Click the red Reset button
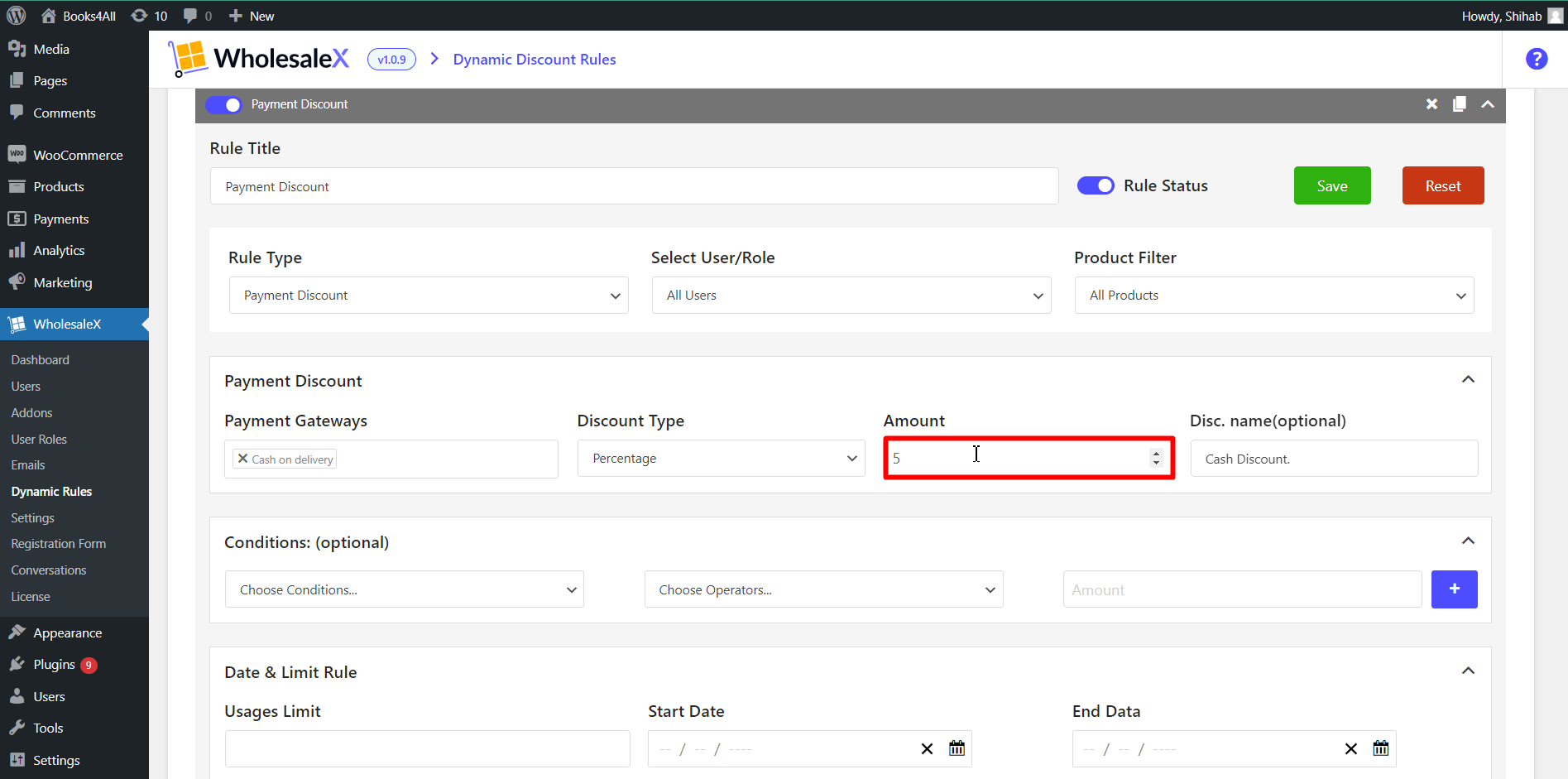The height and width of the screenshot is (779, 1568). [1443, 185]
